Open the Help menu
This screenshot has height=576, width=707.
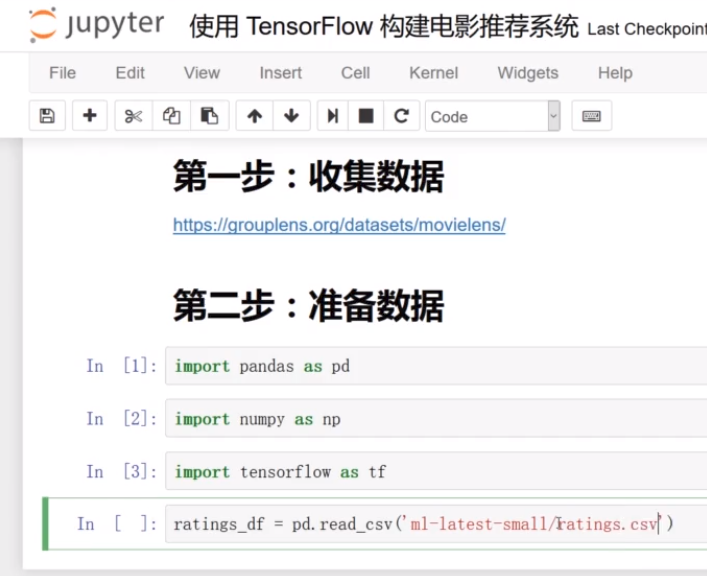tap(615, 73)
